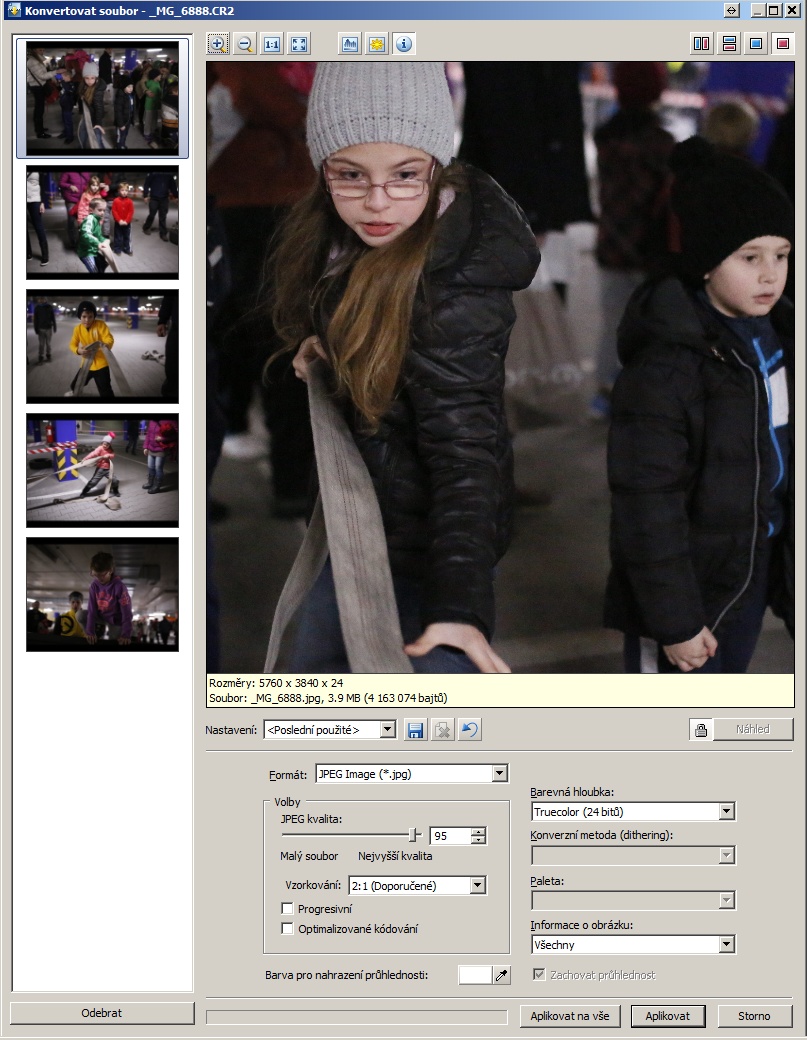
Task: Select the child in yellow jacket thumbnail
Action: pos(102,346)
